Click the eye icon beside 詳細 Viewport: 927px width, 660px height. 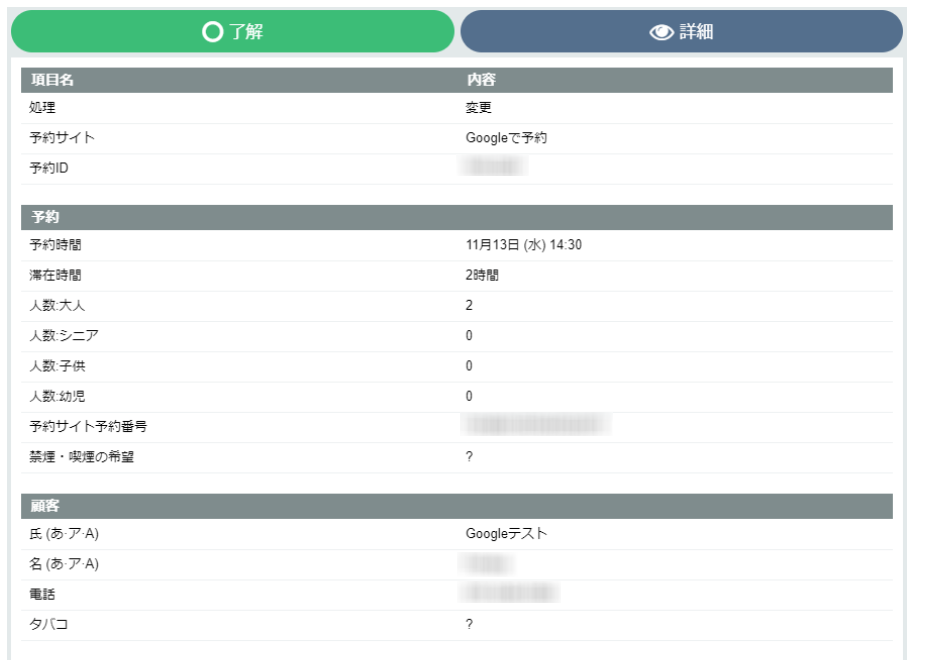[x=662, y=32]
